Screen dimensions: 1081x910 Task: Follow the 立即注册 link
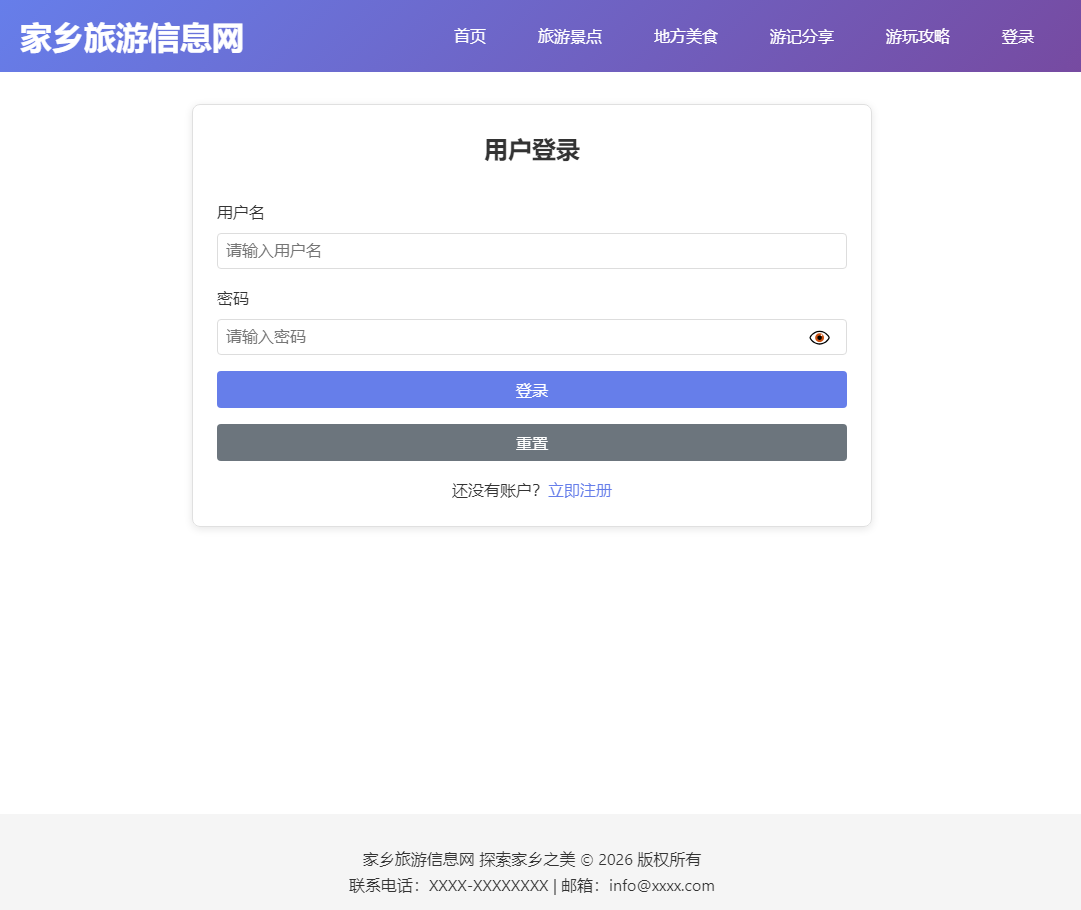coord(580,490)
